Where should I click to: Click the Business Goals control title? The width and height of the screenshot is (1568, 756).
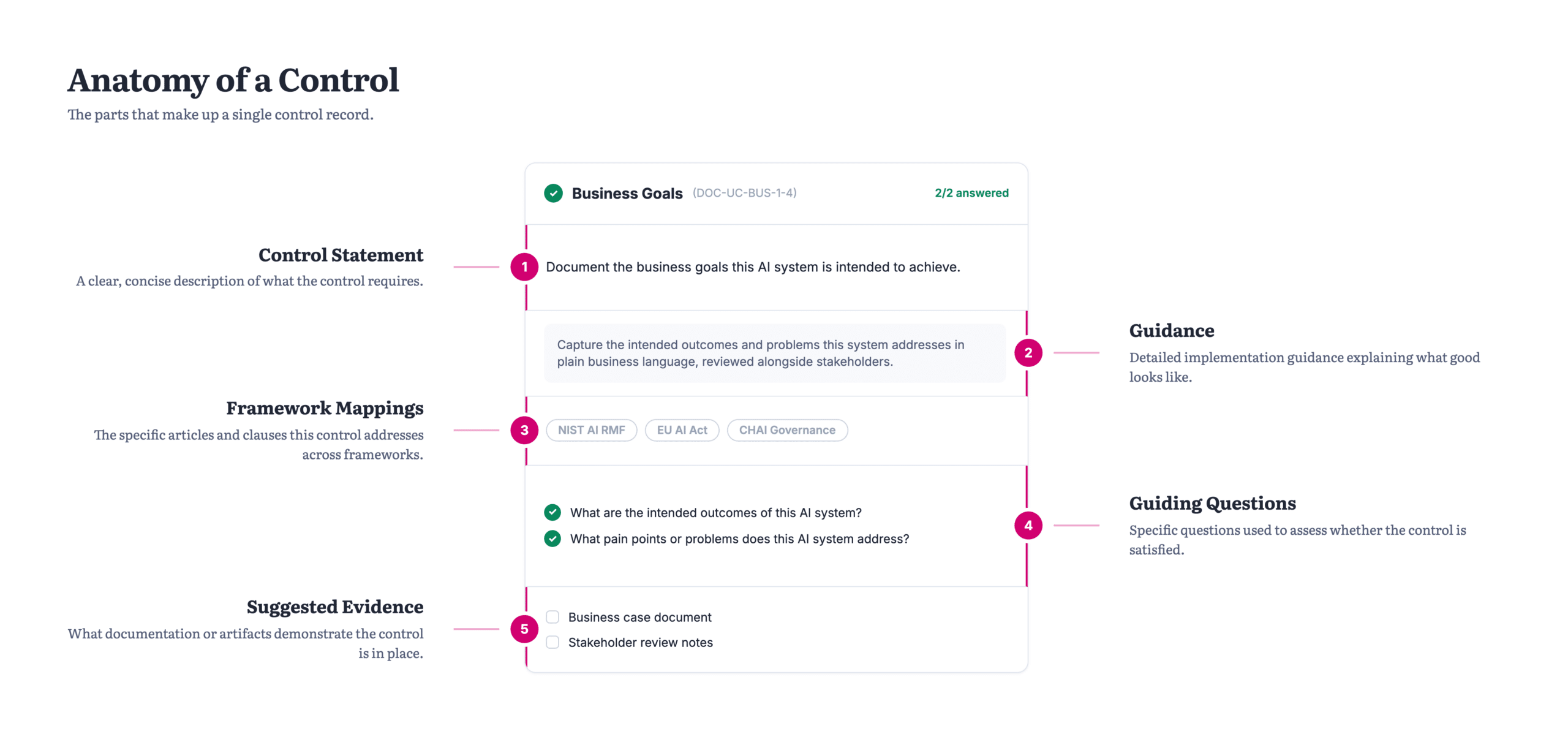(x=627, y=194)
